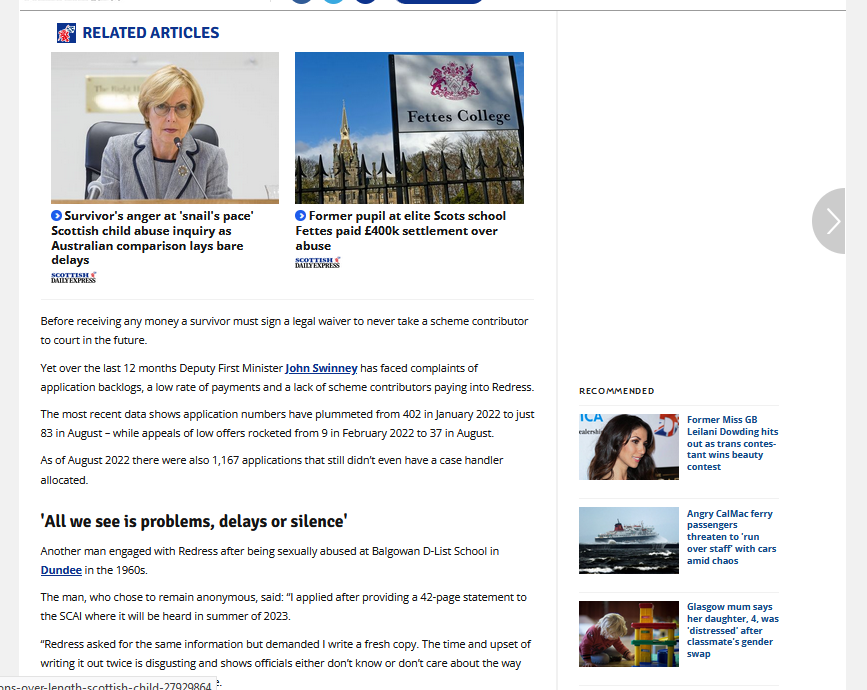This screenshot has height=690, width=867.
Task: Click the Scottish Daily Express logo under the snail's pace article
Action: click(x=74, y=278)
